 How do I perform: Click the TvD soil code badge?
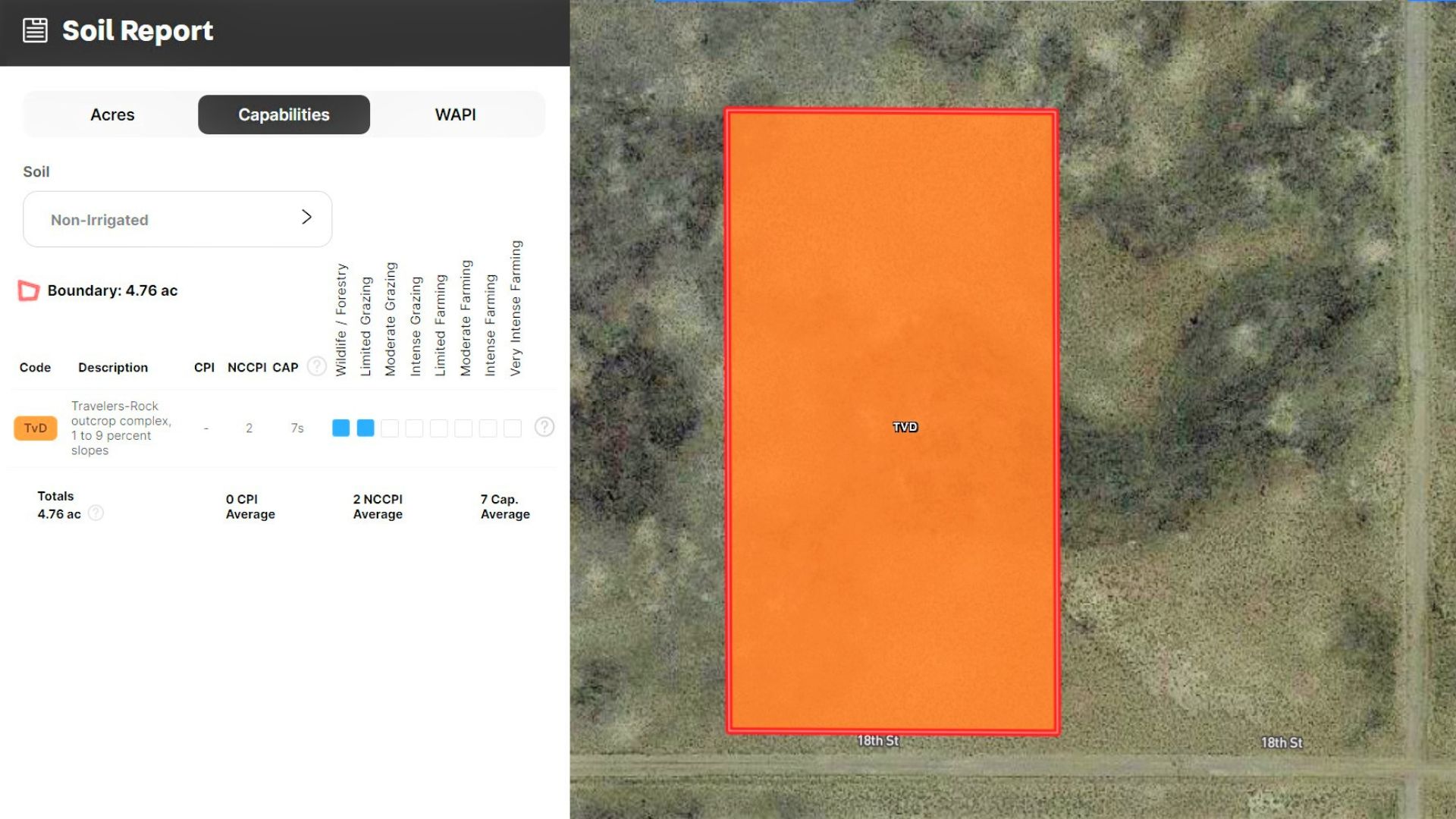[x=35, y=428]
